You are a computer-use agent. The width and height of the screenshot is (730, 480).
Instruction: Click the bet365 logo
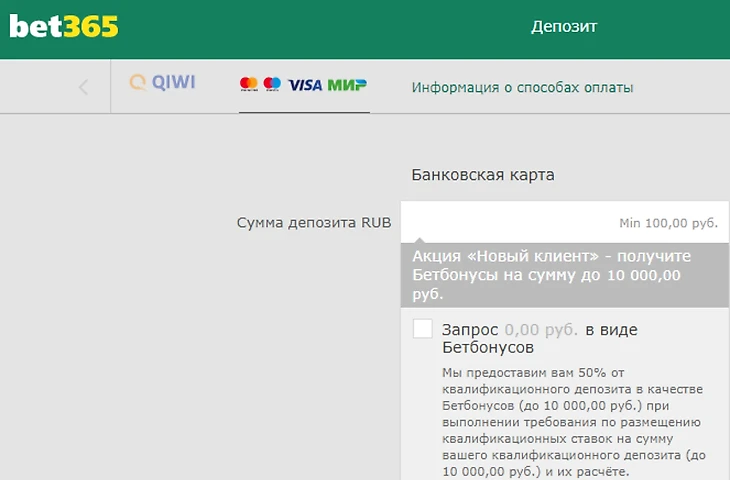tap(64, 27)
